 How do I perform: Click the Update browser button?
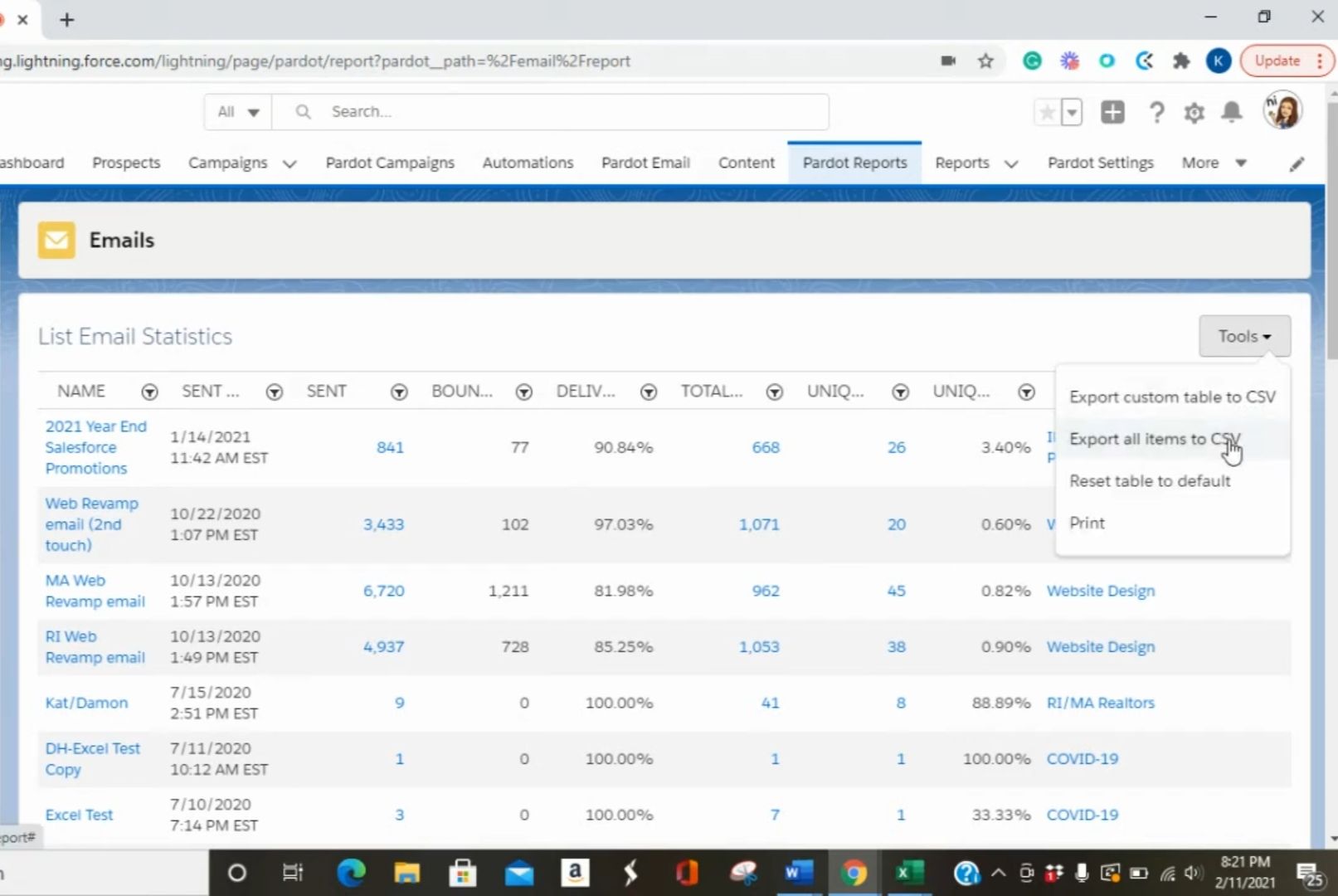pos(1278,61)
